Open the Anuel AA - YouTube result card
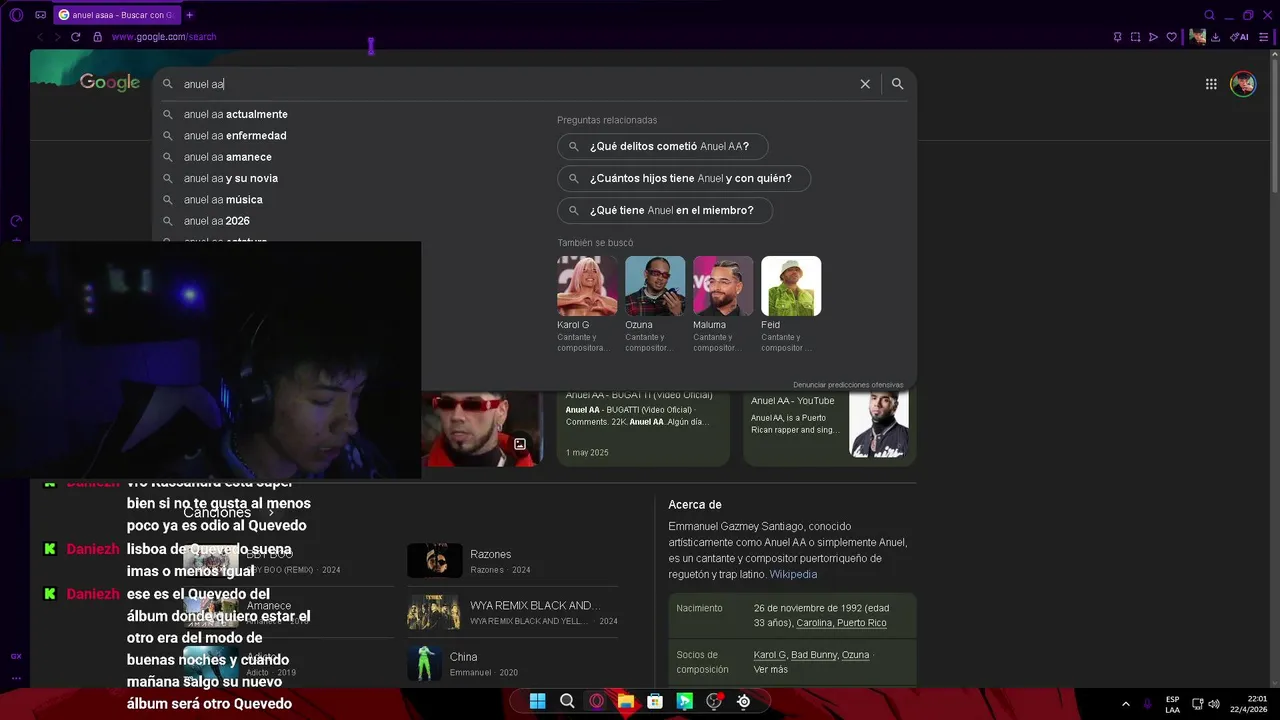This screenshot has height=720, width=1280. [829, 428]
